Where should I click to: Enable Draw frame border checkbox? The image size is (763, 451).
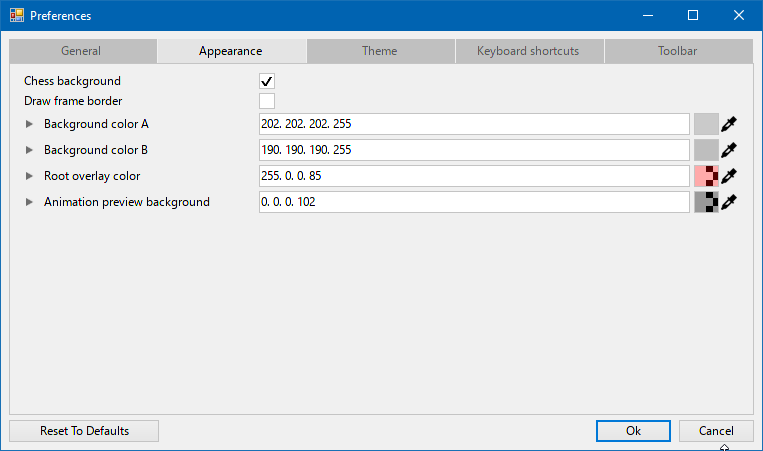(267, 101)
